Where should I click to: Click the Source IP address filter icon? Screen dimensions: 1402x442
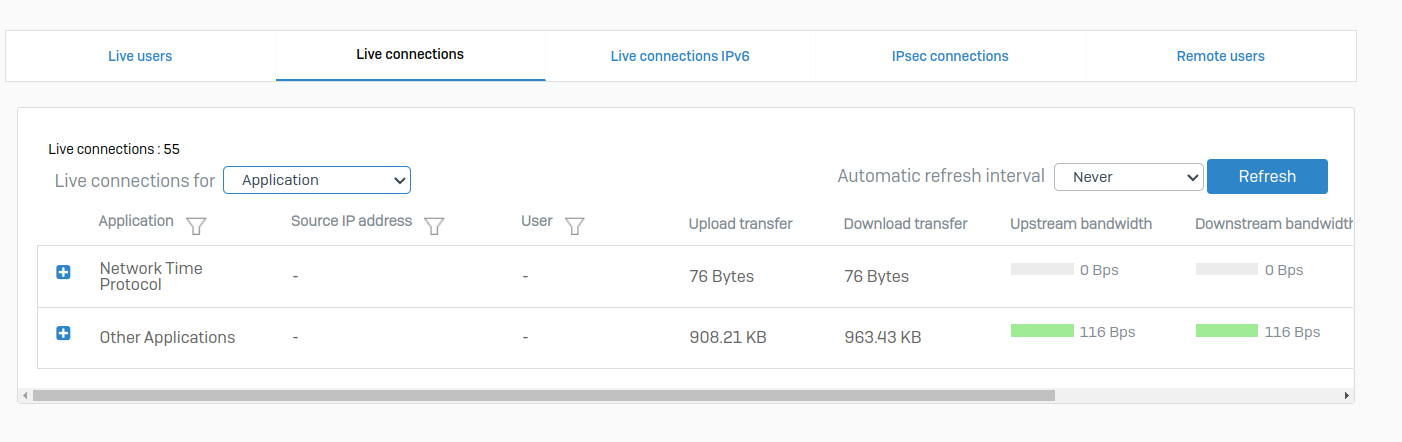coord(434,226)
